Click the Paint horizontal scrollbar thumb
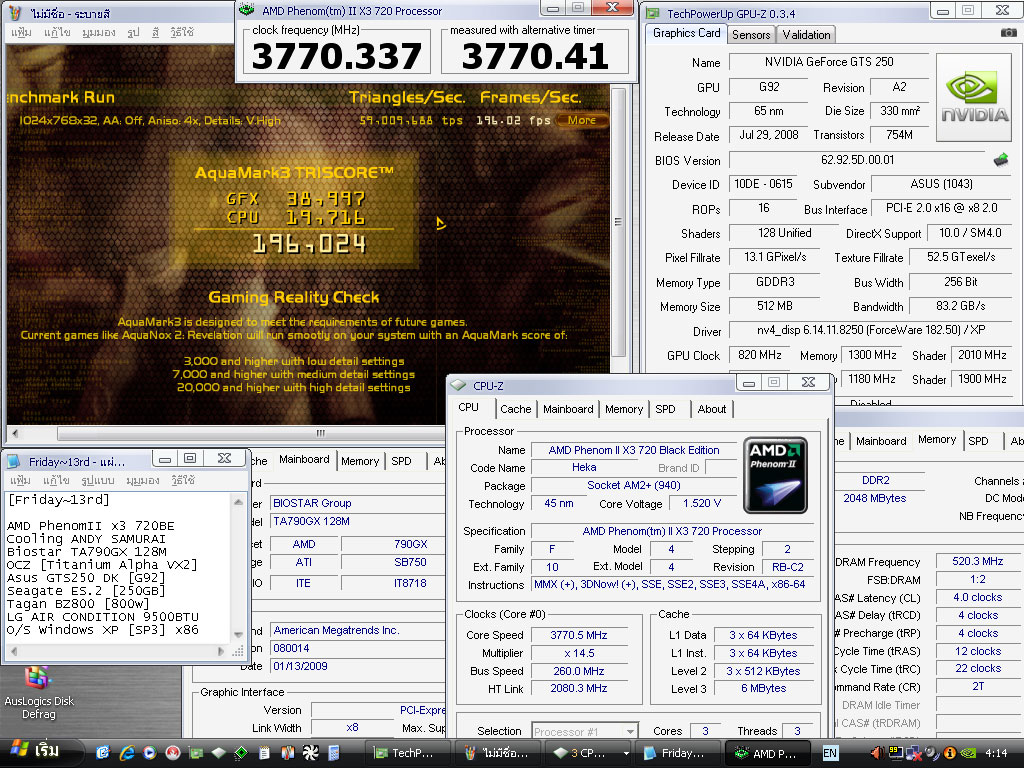The width and height of the screenshot is (1024, 768). point(320,433)
